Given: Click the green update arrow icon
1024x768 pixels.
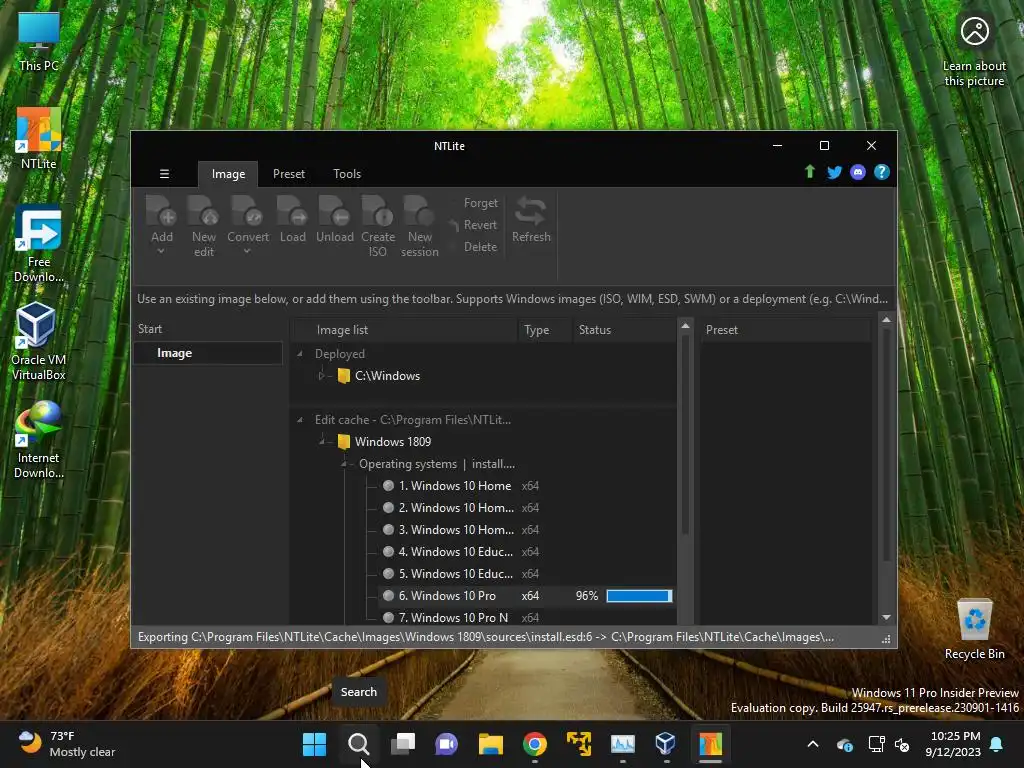Looking at the screenshot, I should (810, 172).
